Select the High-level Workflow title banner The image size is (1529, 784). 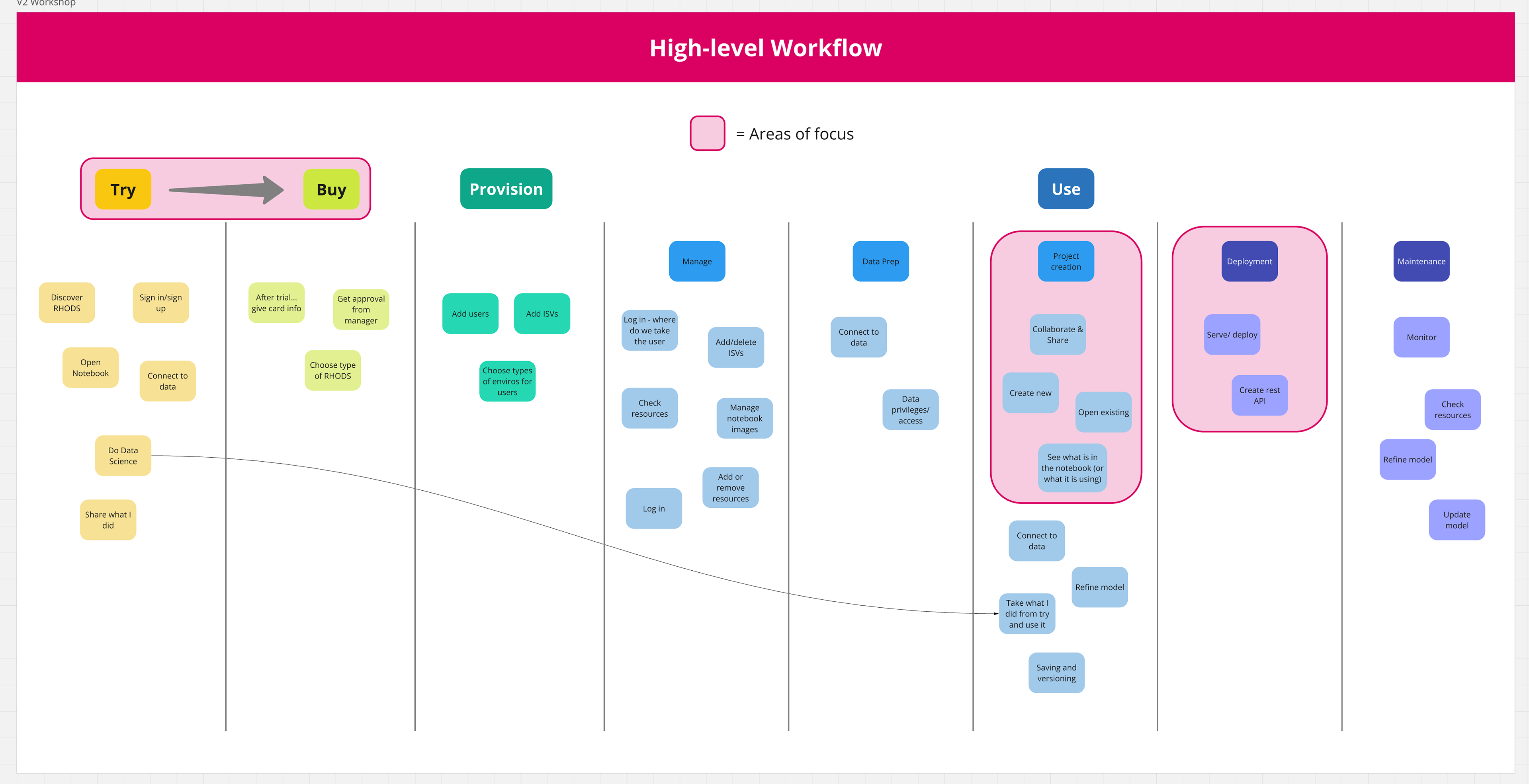765,47
